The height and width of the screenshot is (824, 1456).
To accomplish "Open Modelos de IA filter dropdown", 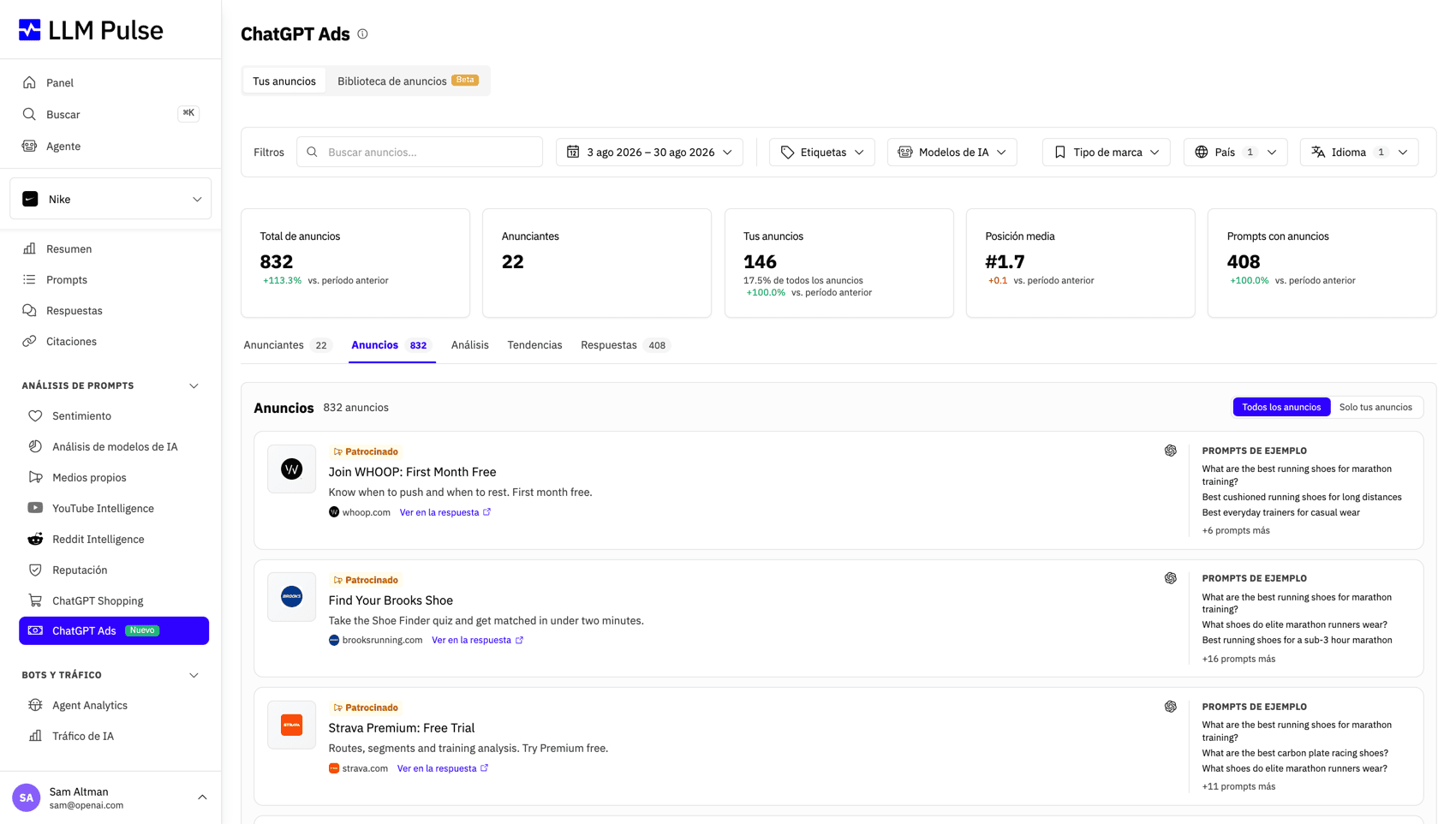I will pos(952,152).
